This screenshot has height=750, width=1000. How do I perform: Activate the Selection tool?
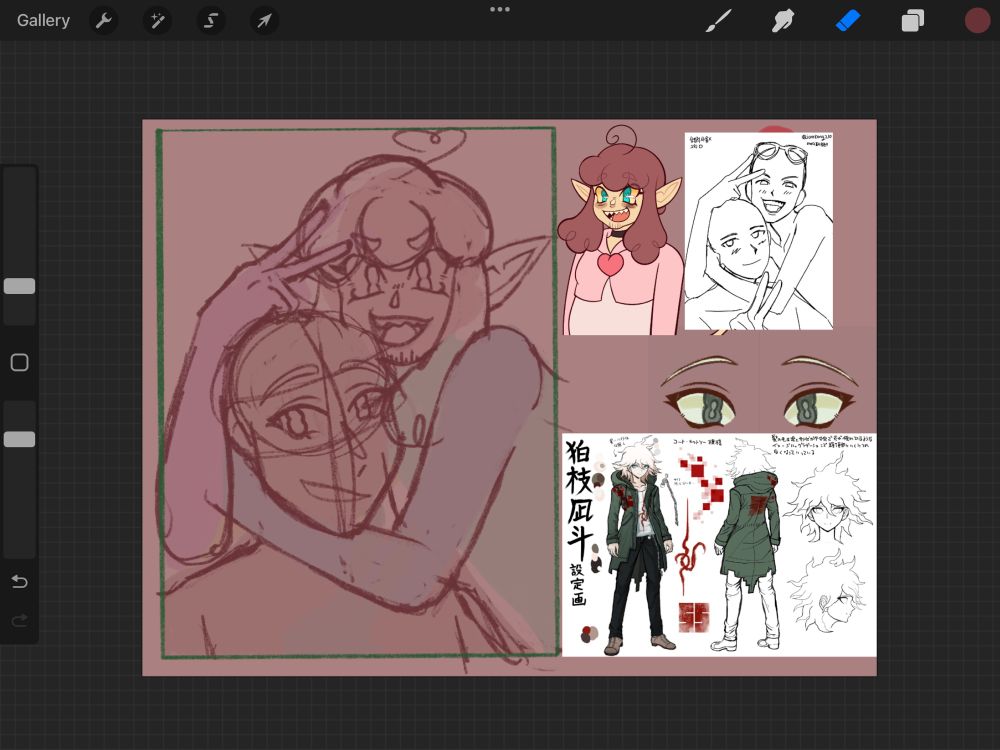[210, 21]
